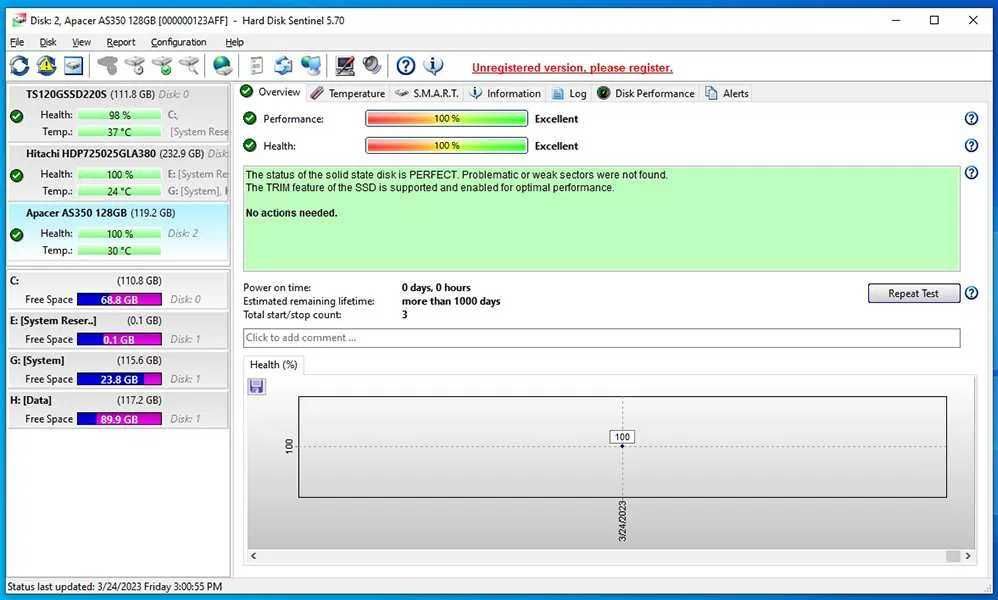Screen dimensions: 998x600
Task: Open Help with the toolbar question mark icon
Action: coord(405,66)
